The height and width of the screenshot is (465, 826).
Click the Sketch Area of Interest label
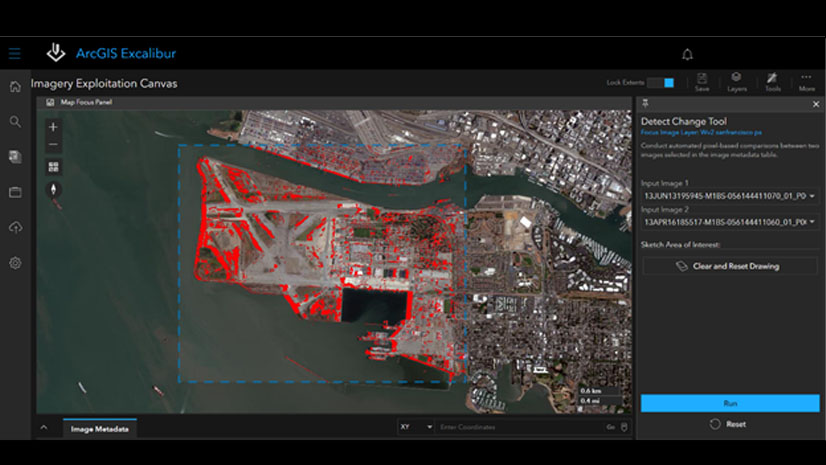coord(680,244)
